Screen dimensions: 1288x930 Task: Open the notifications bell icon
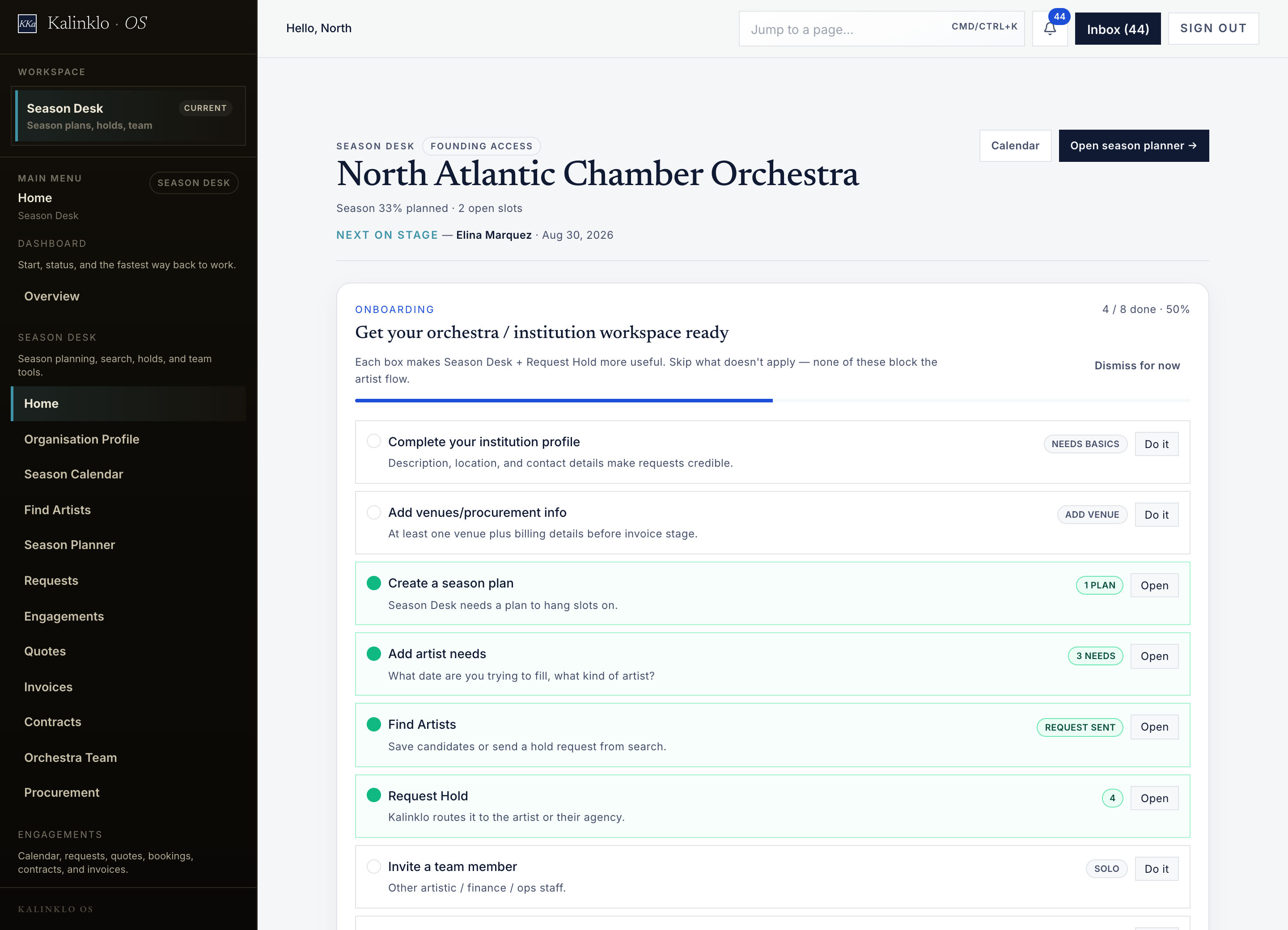click(1050, 28)
